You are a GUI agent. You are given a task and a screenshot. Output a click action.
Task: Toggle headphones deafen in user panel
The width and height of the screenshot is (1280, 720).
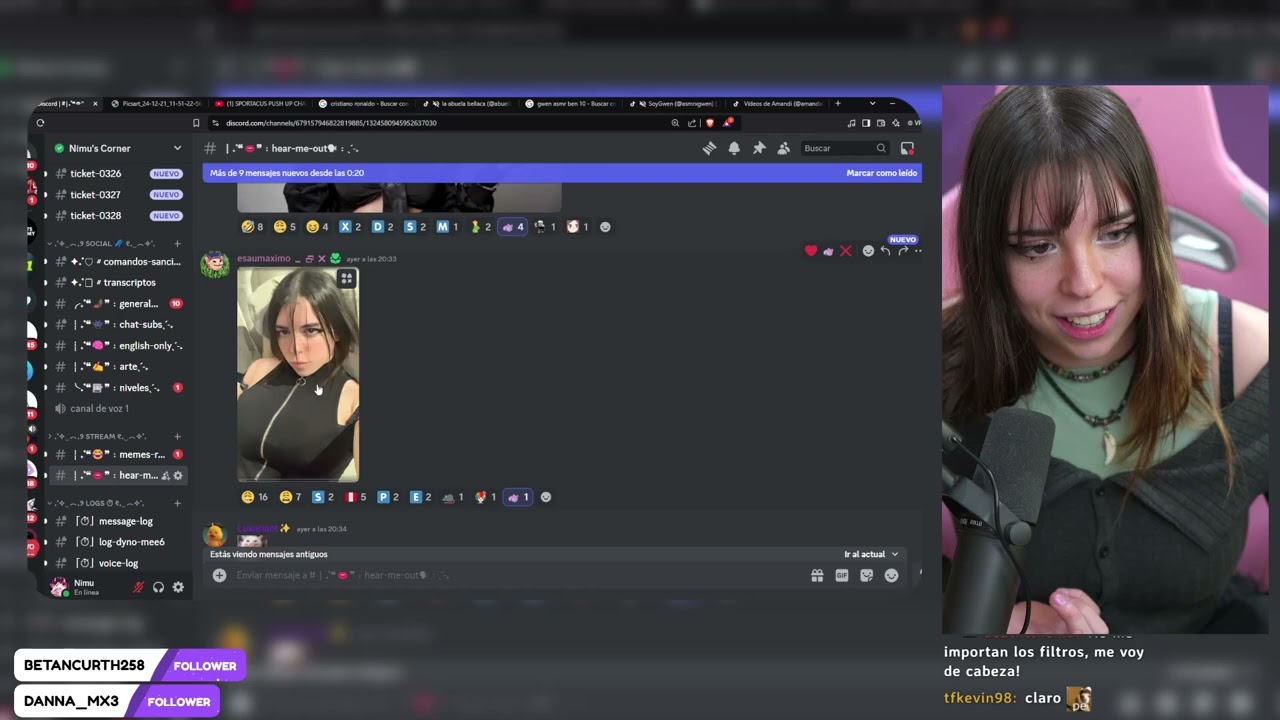158,587
